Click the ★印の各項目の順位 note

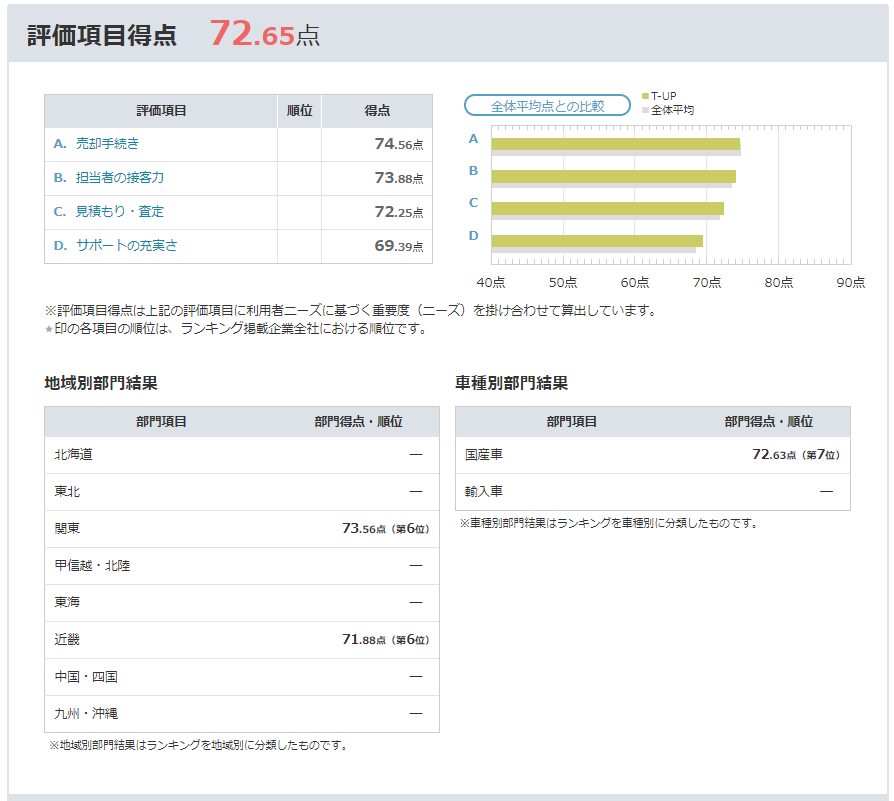236,329
